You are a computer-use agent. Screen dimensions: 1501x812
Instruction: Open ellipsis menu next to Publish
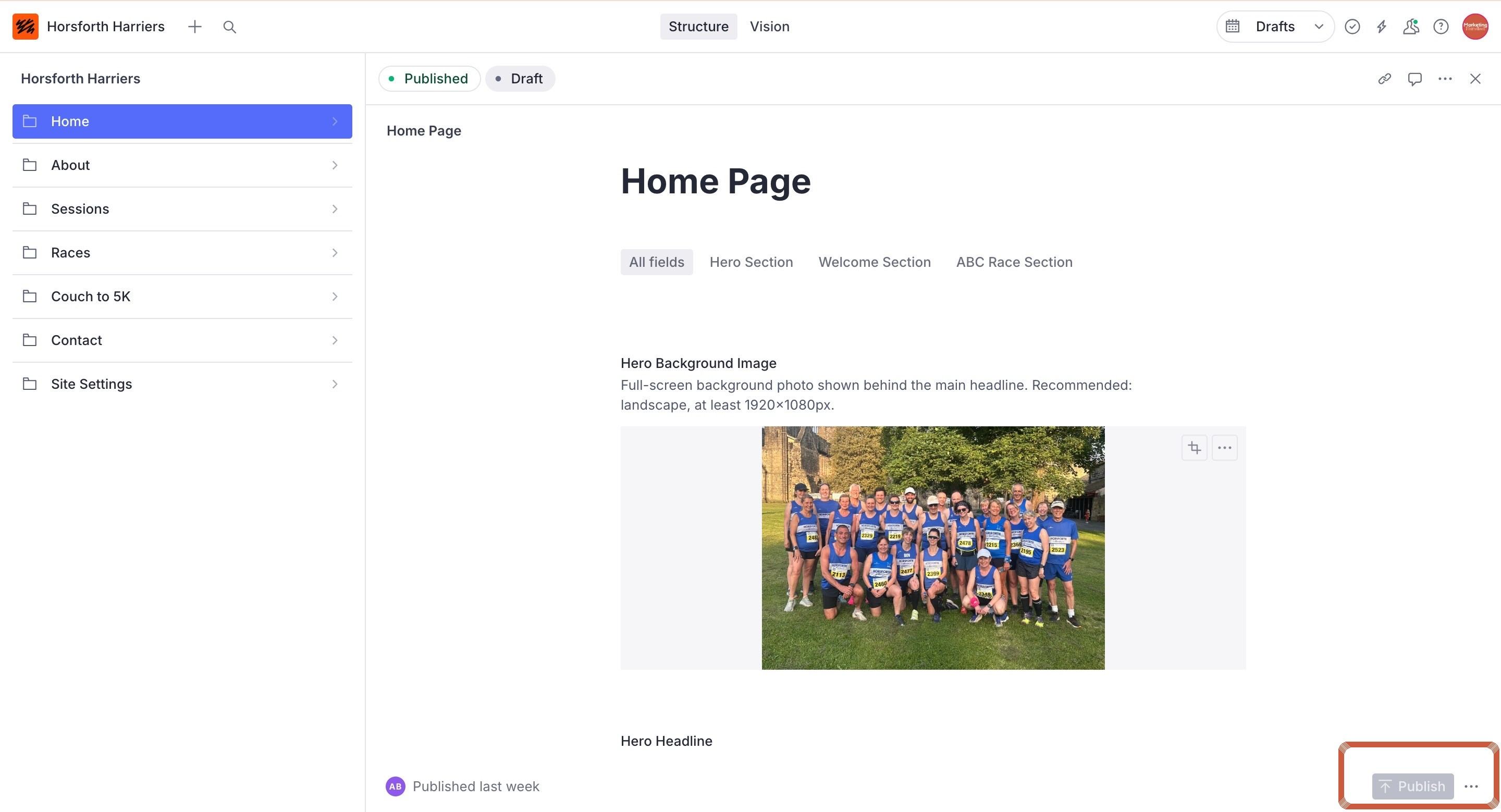(1471, 786)
